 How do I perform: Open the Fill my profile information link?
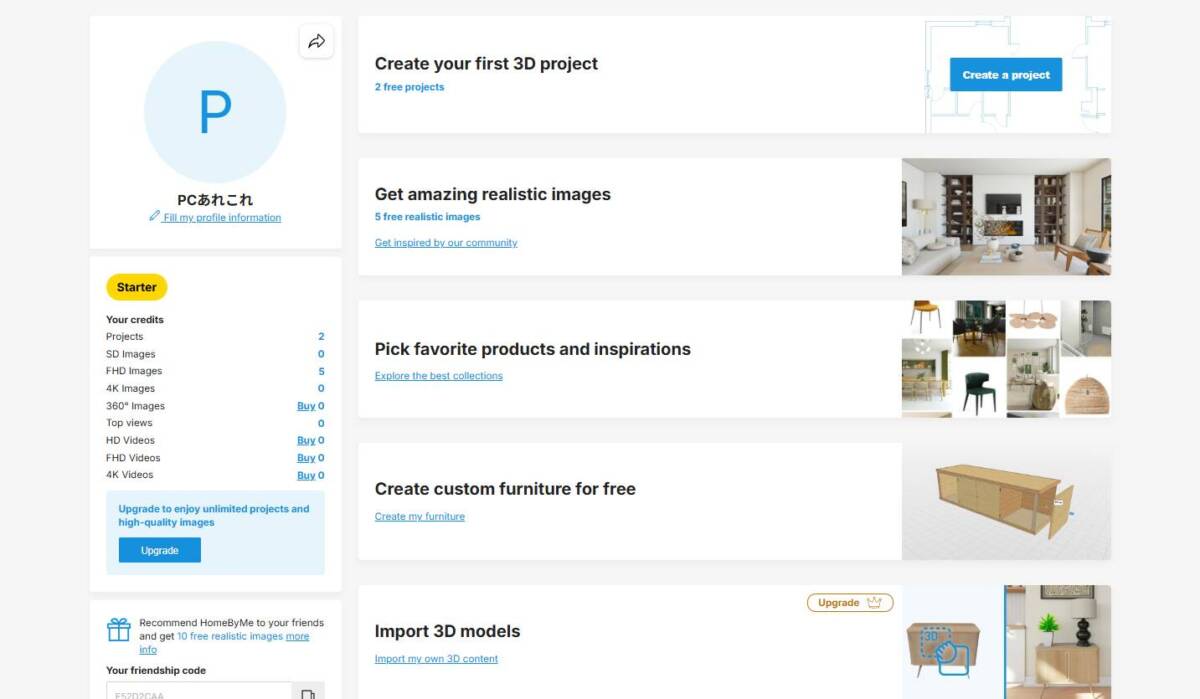[x=222, y=217]
